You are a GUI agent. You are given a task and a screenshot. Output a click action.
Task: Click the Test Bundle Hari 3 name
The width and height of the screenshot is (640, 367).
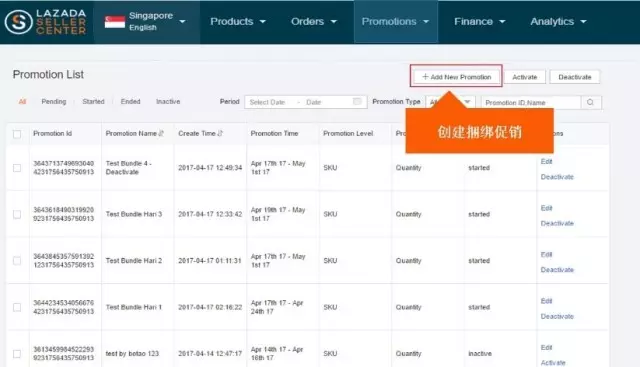[134, 214]
